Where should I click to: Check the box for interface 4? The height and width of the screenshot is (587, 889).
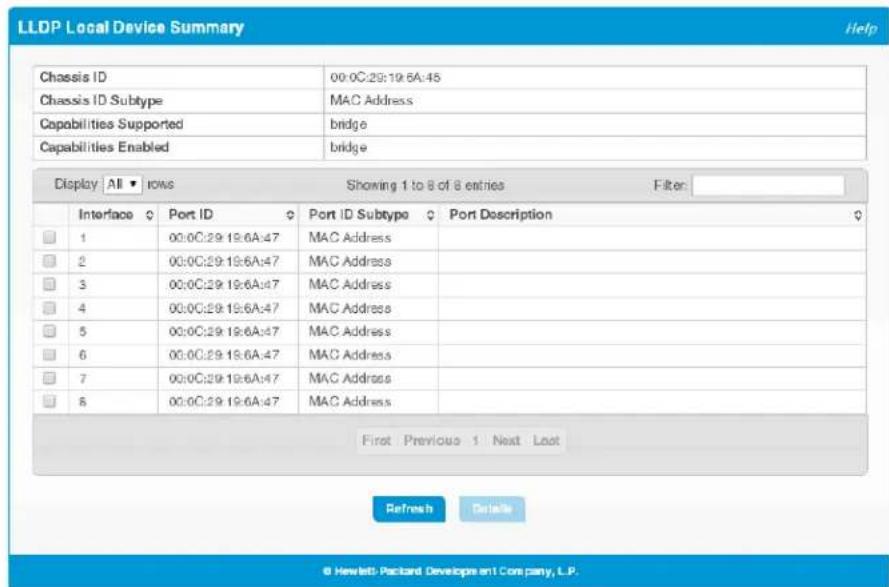(49, 308)
